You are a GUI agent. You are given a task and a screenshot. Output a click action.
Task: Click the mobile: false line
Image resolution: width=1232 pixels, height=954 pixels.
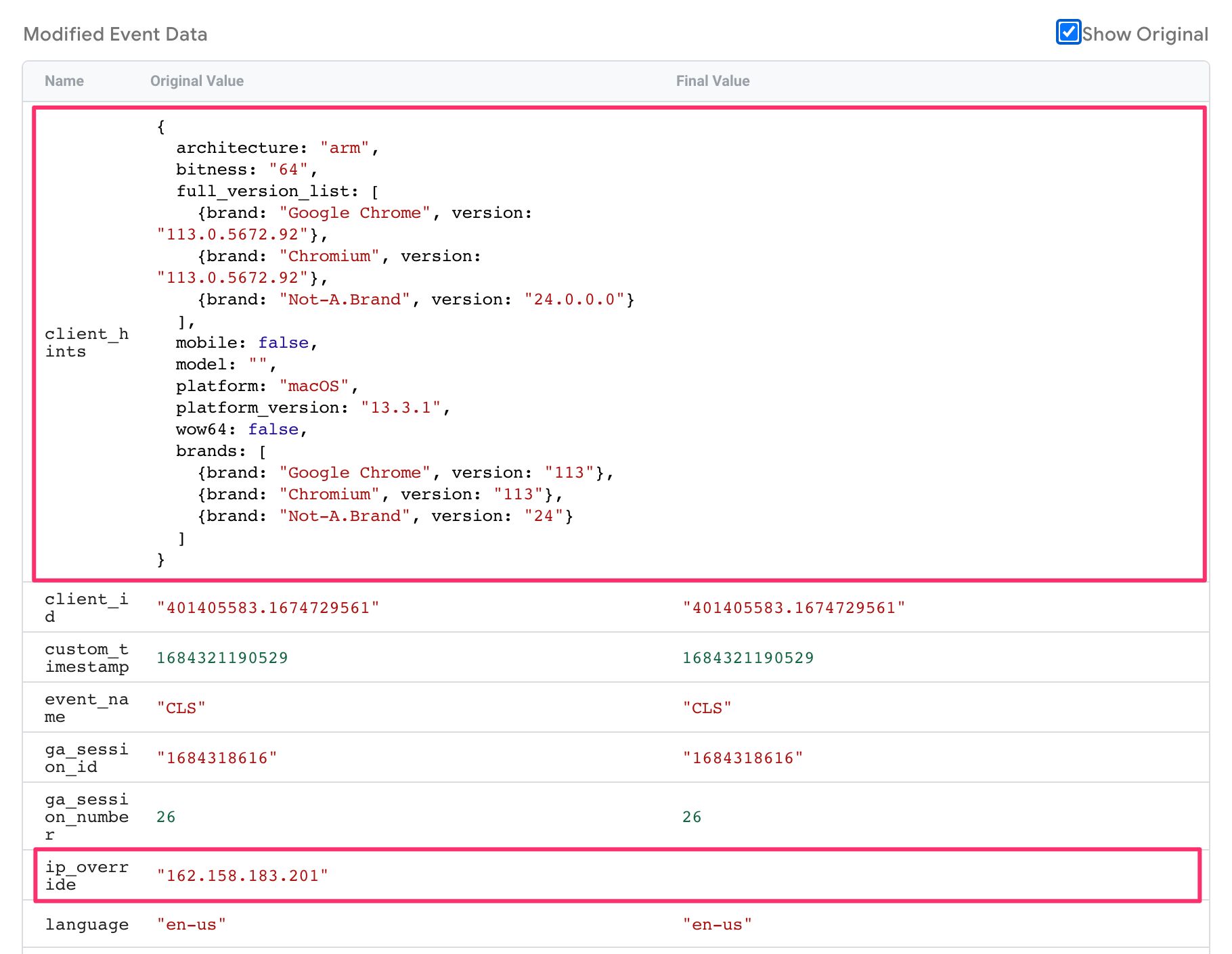[x=247, y=343]
